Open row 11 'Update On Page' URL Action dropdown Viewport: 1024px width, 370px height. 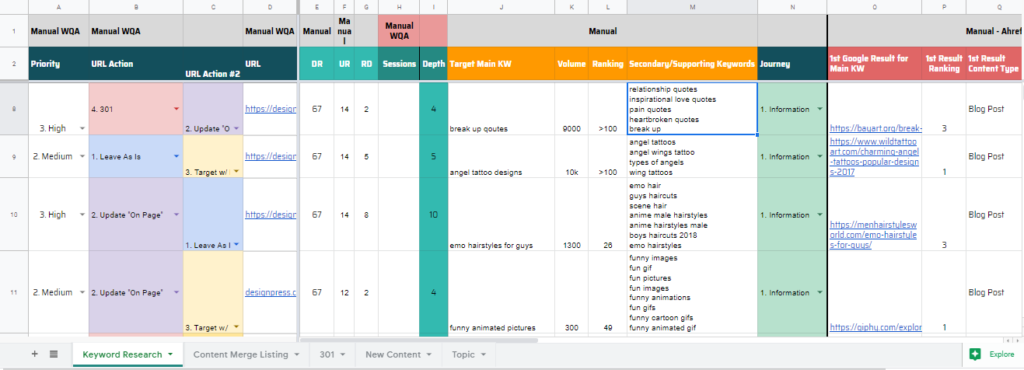click(176, 292)
